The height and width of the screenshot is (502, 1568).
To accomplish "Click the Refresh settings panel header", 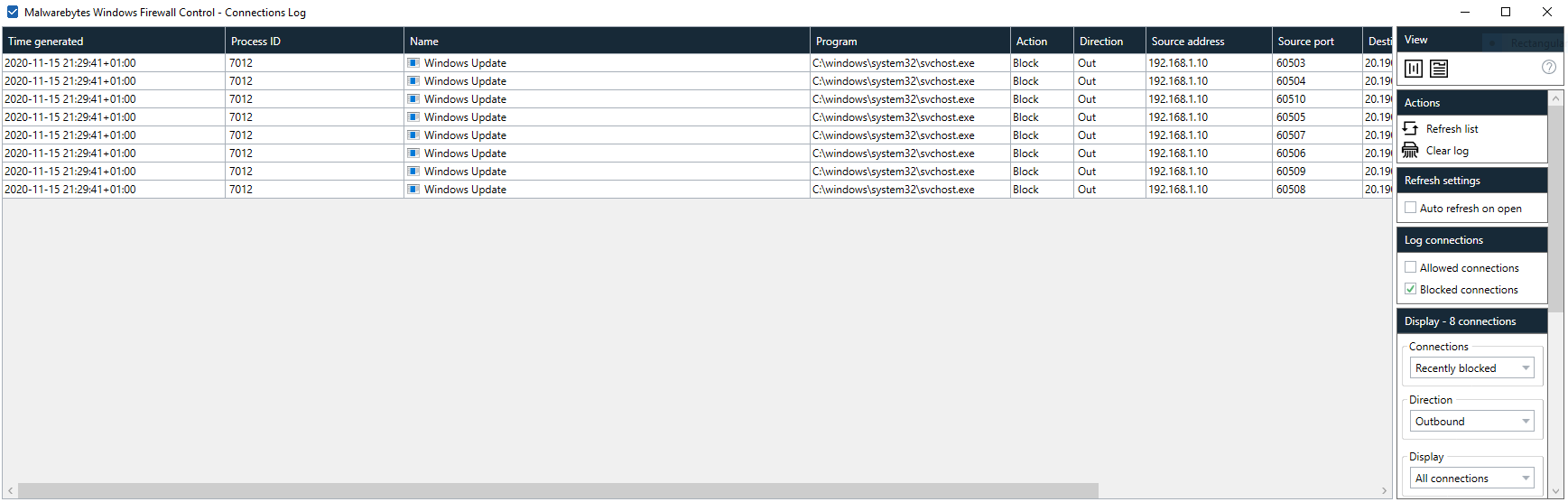I will (1471, 181).
